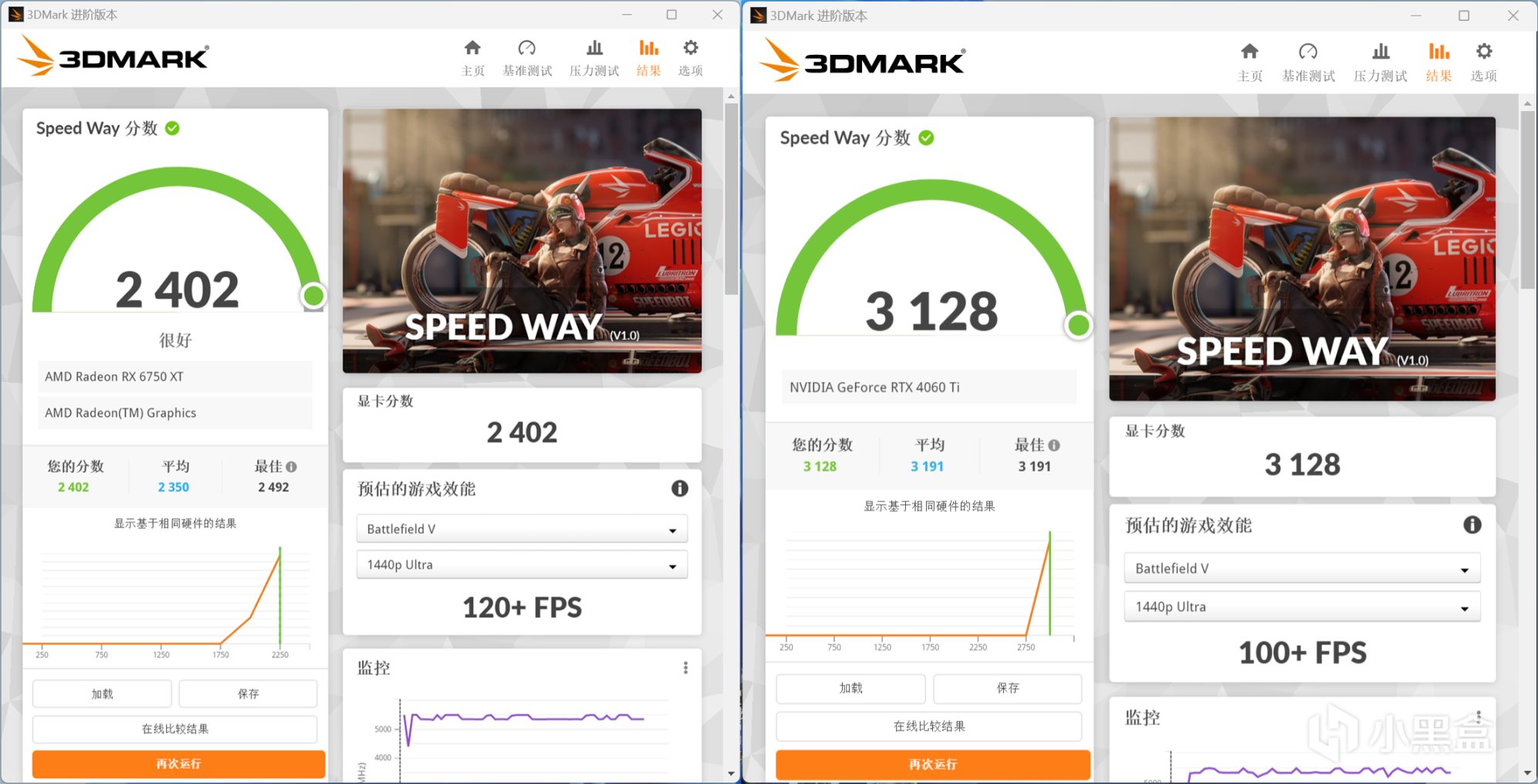
Task: Click 保存 button in left window
Action: click(x=248, y=694)
